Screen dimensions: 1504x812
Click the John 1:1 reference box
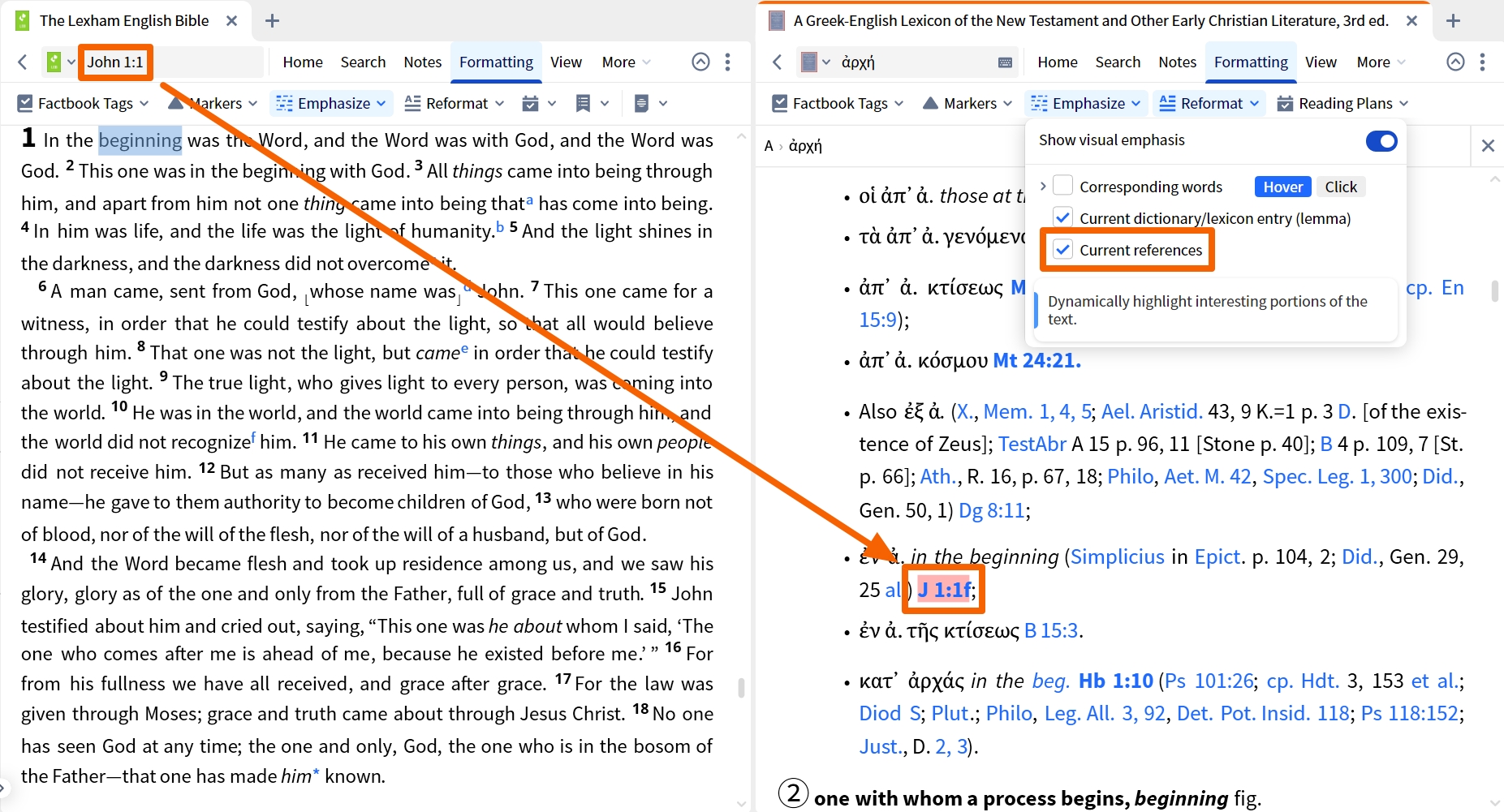point(115,62)
